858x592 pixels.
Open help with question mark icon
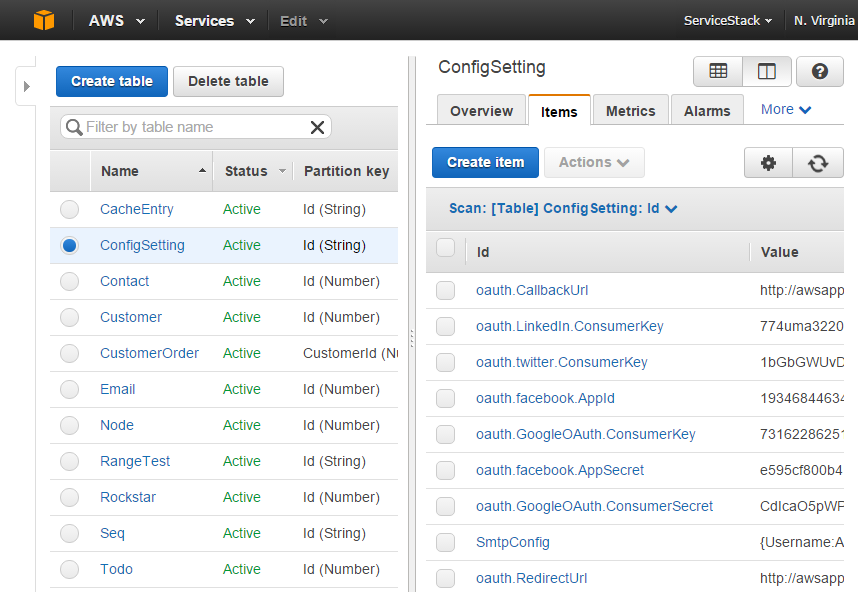820,71
